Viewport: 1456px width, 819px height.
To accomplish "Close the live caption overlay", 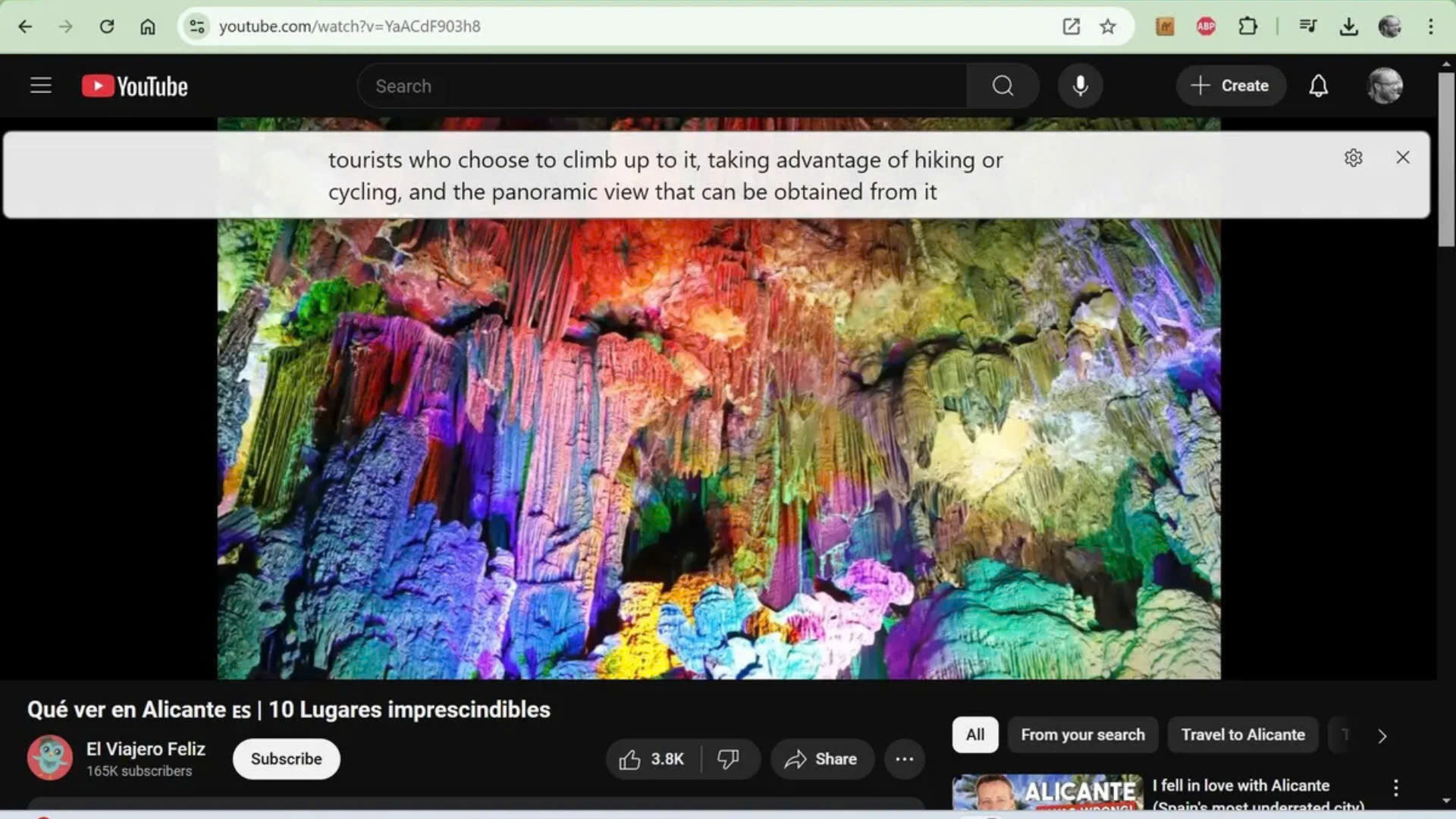I will pyautogui.click(x=1402, y=157).
